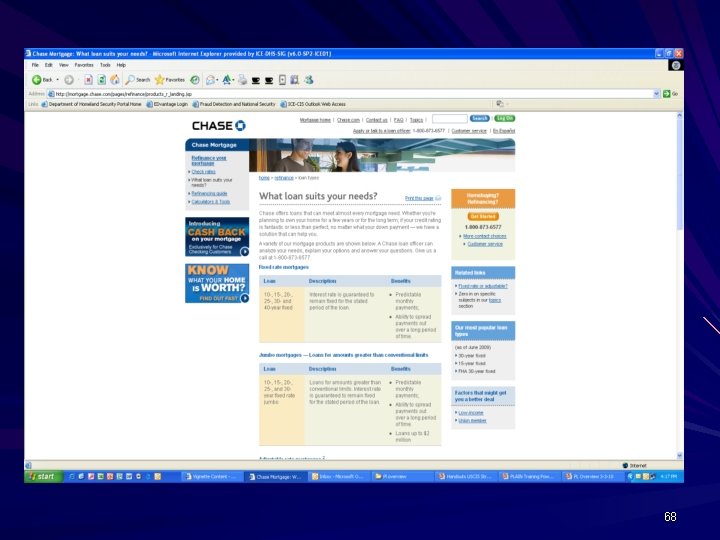Click the Contact us header link

[377, 120]
